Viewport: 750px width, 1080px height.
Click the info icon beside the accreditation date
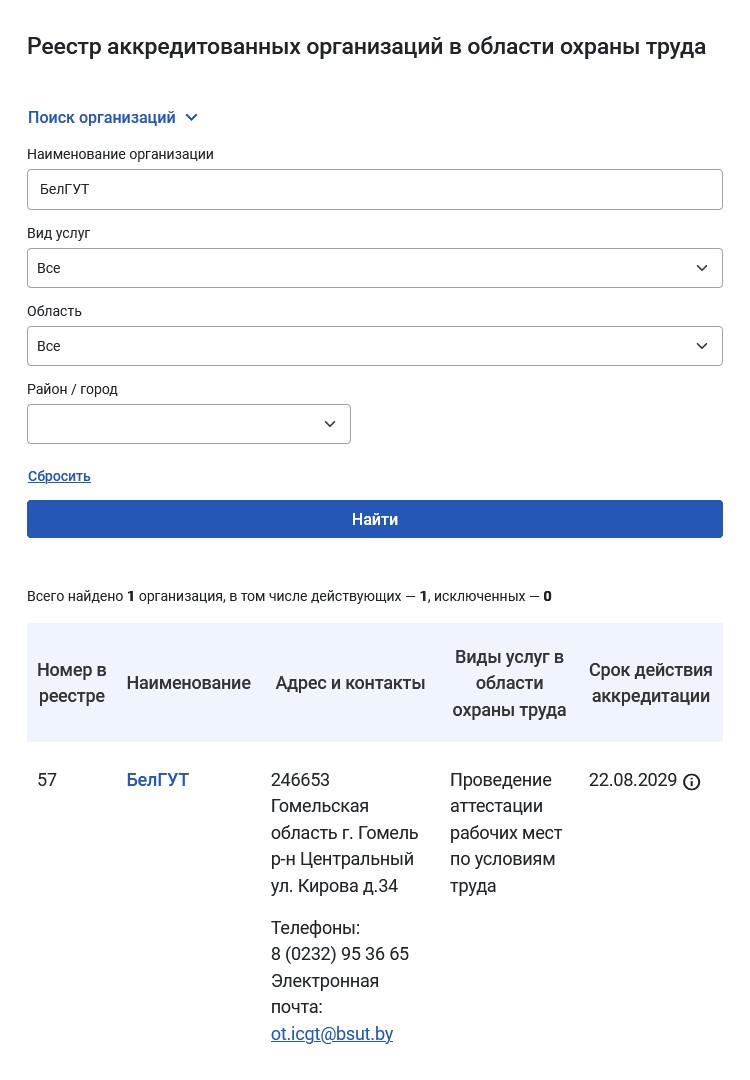pos(692,782)
